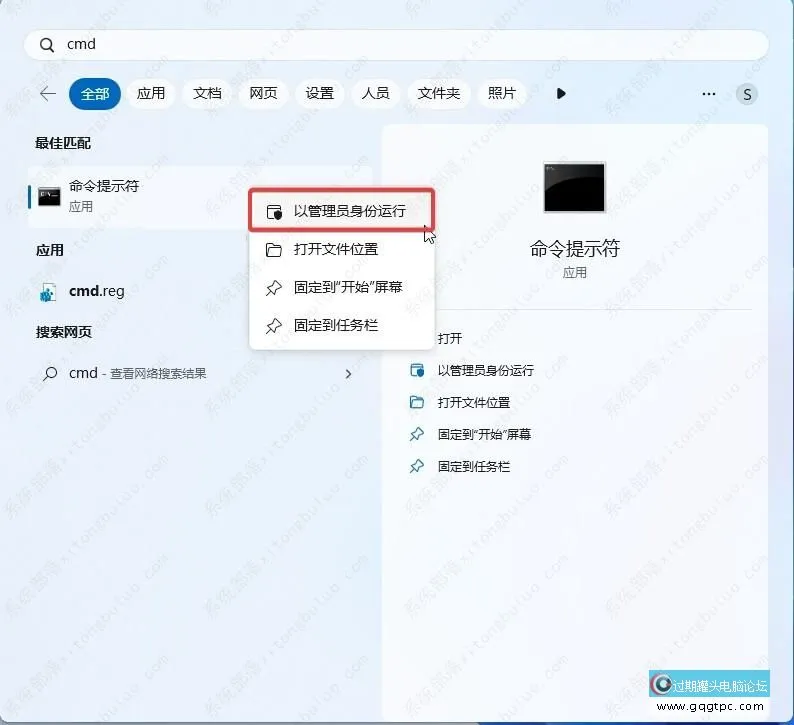Image resolution: width=794 pixels, height=725 pixels.
Task: Click 固定到"开始"屏幕 in preview pane
Action: click(484, 434)
